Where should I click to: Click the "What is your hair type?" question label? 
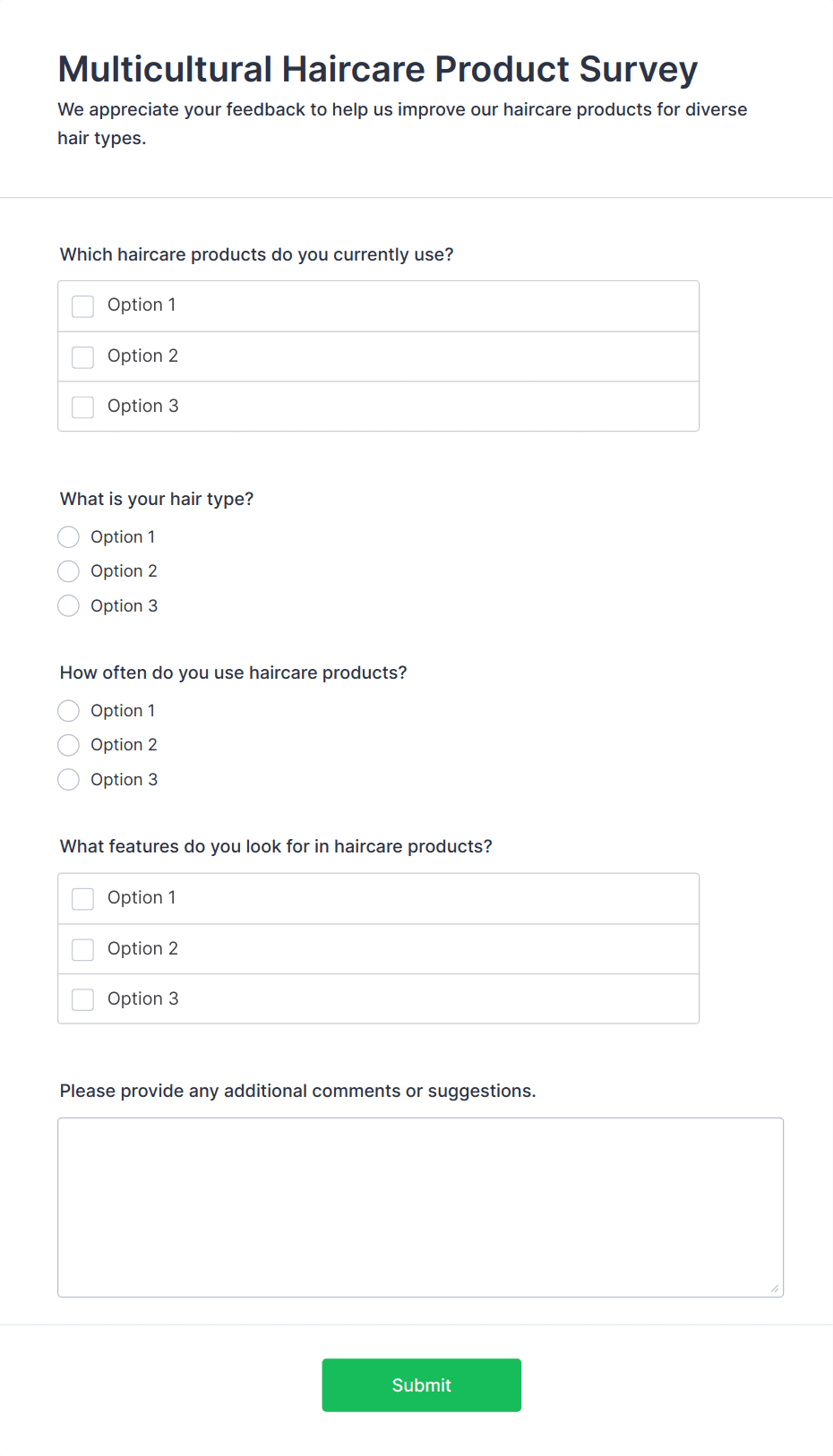click(157, 499)
